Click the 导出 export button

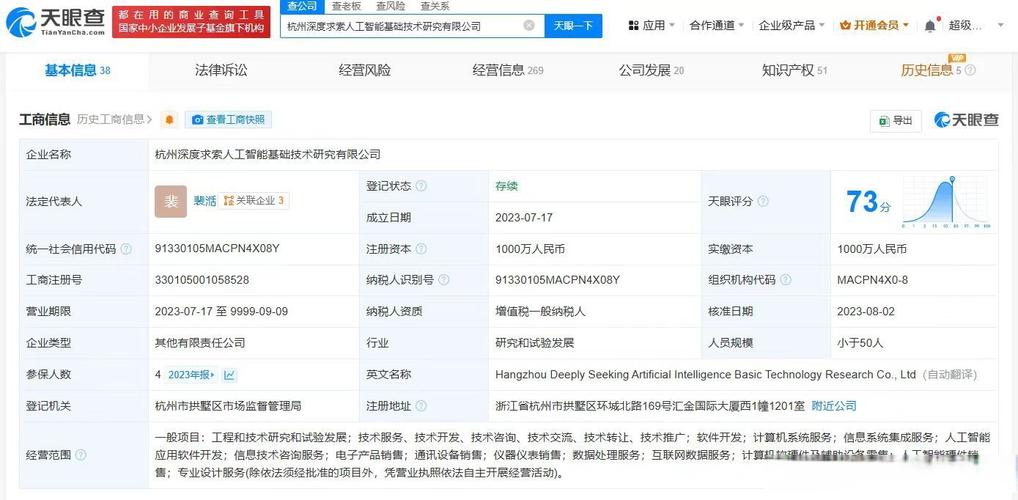[x=895, y=120]
